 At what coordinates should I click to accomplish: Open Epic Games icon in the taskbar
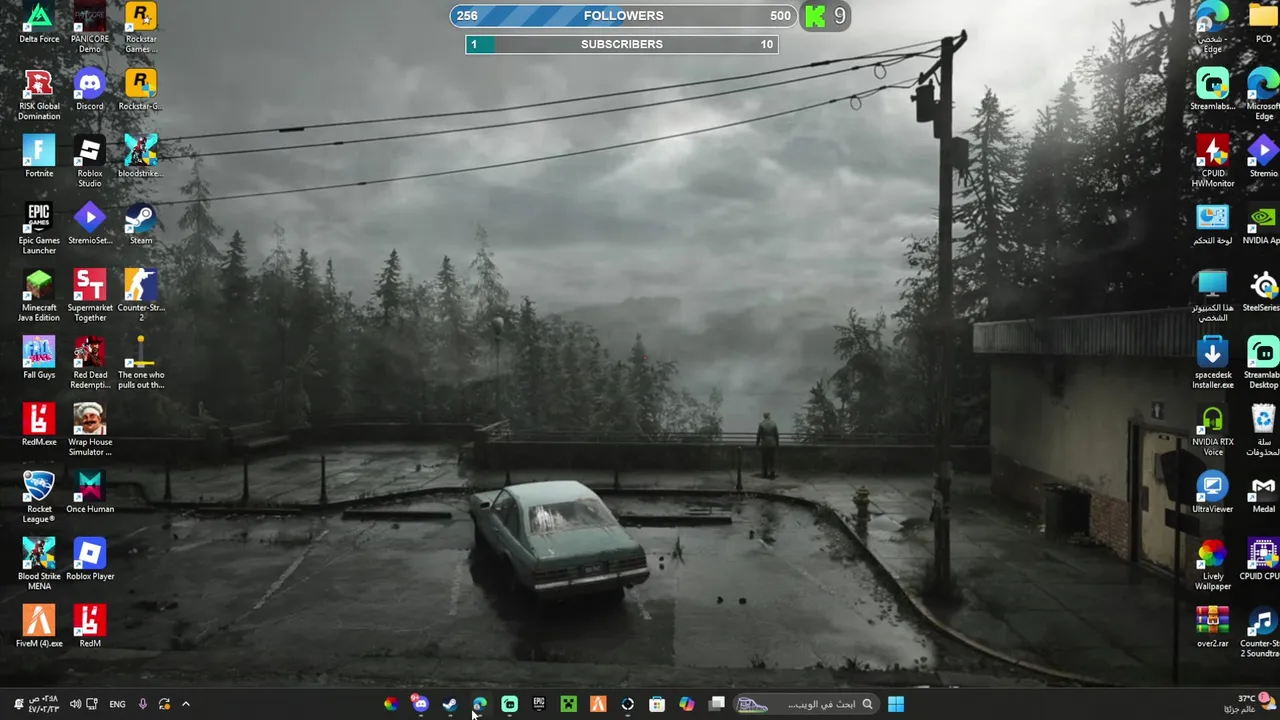point(538,704)
